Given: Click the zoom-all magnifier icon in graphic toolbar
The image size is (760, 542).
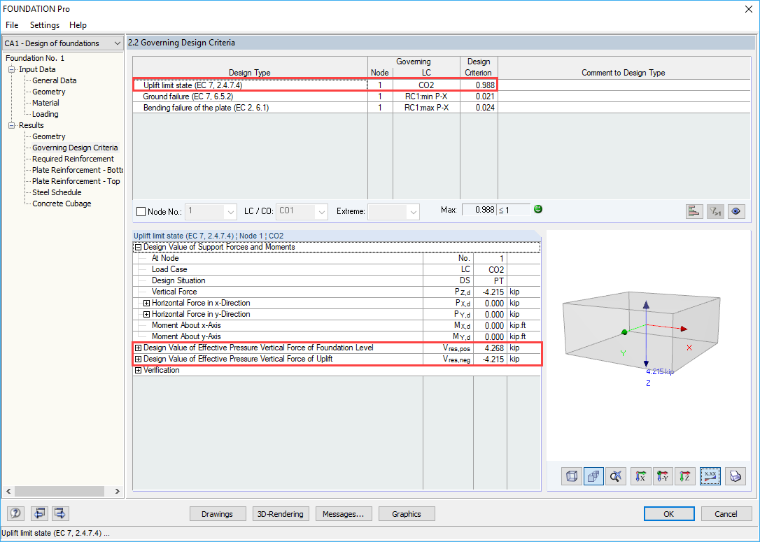Looking at the screenshot, I should [616, 476].
